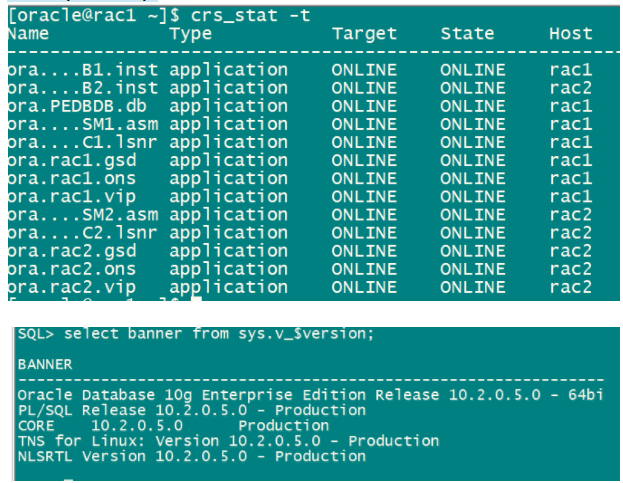Click the [oracle@rac1 ~]$ shell prompt
The height and width of the screenshot is (483, 623).
[x=94, y=16]
